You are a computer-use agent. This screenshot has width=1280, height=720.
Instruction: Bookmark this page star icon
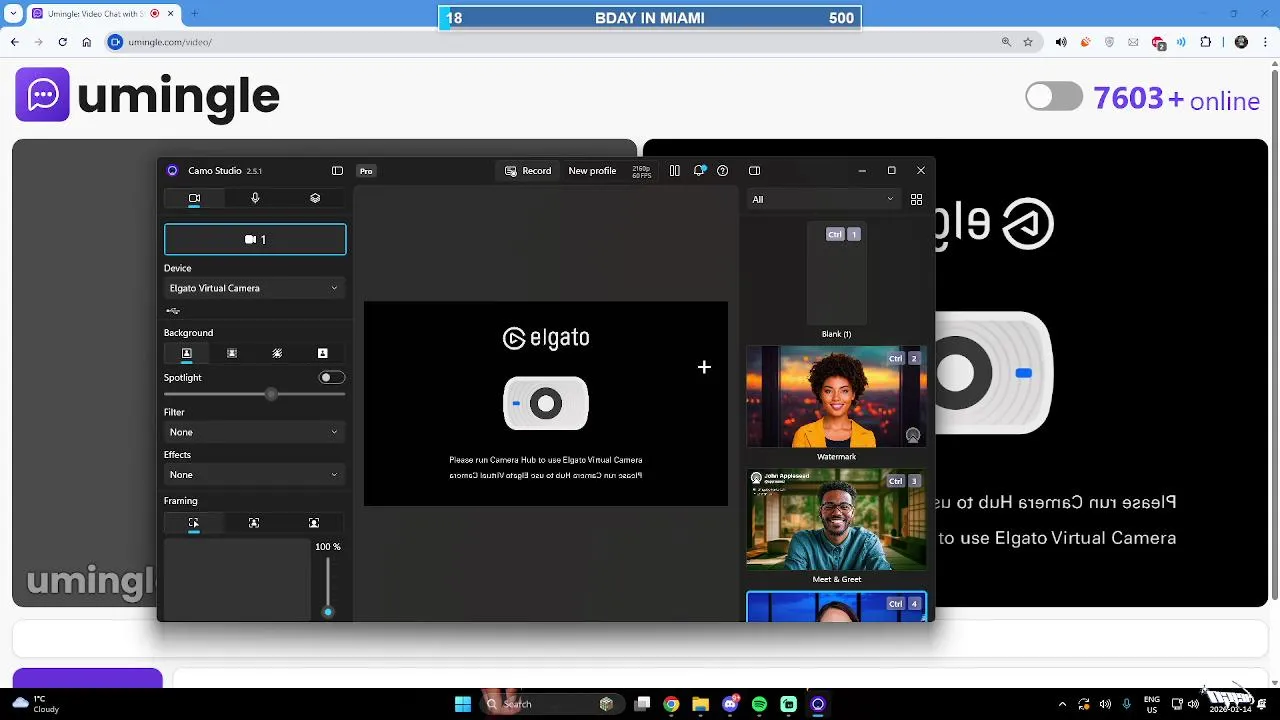[x=1028, y=42]
